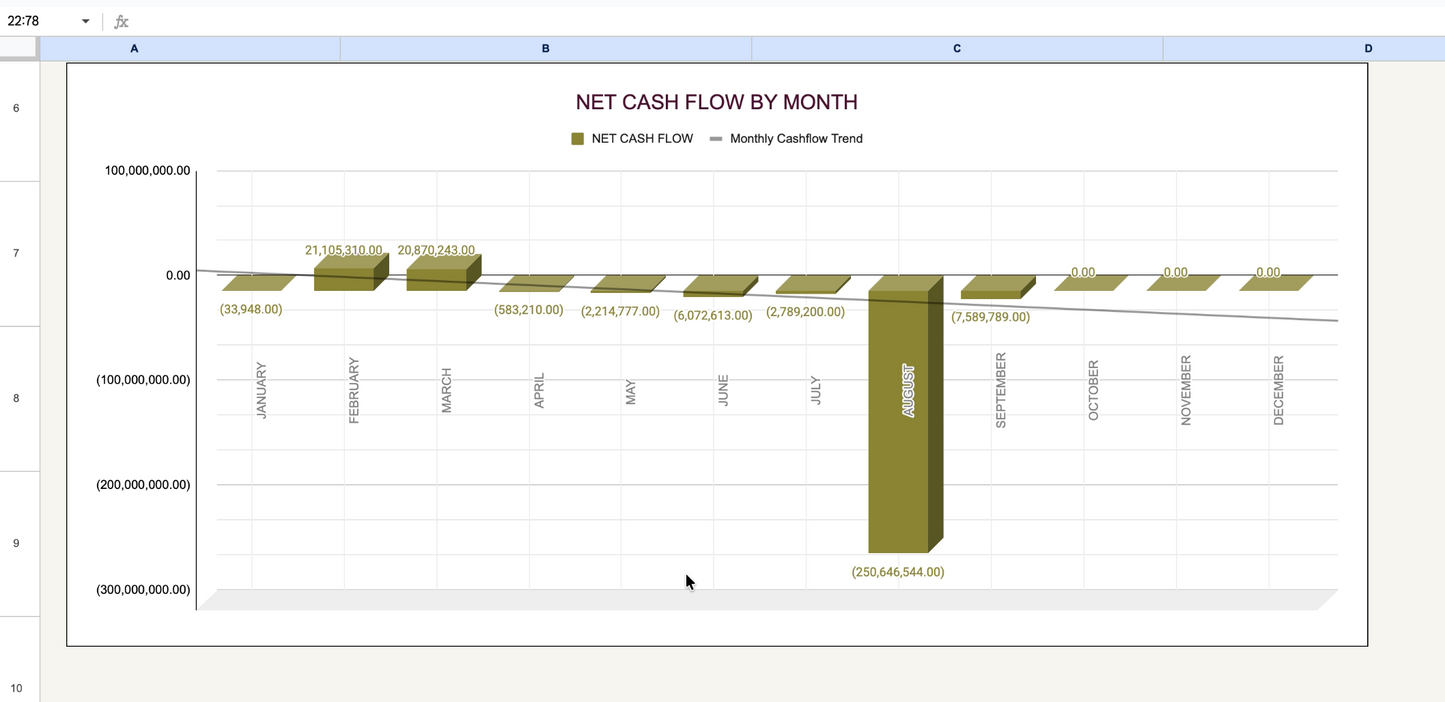The height and width of the screenshot is (702, 1445).
Task: Select column C header
Action: [x=957, y=48]
